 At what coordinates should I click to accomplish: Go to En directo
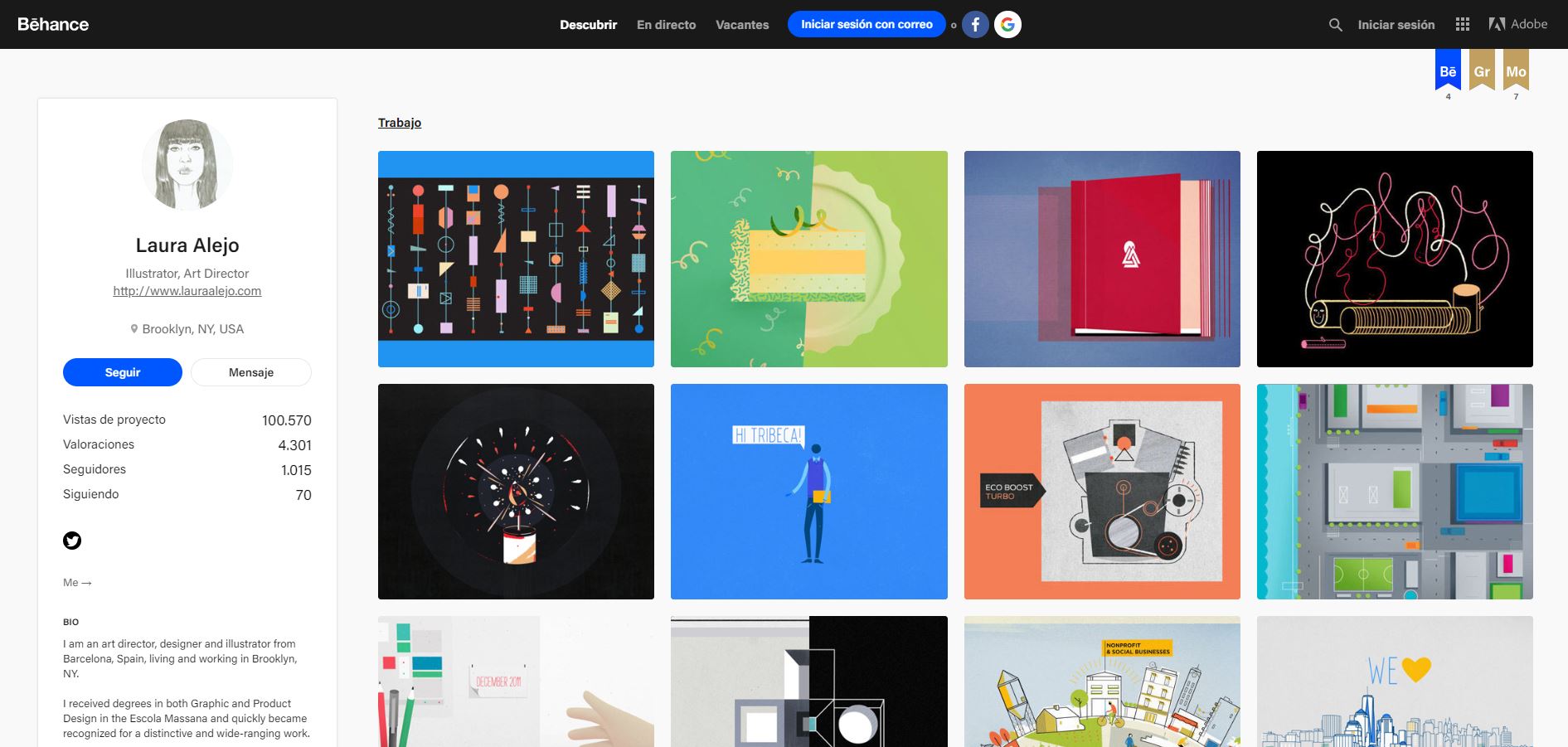point(666,25)
